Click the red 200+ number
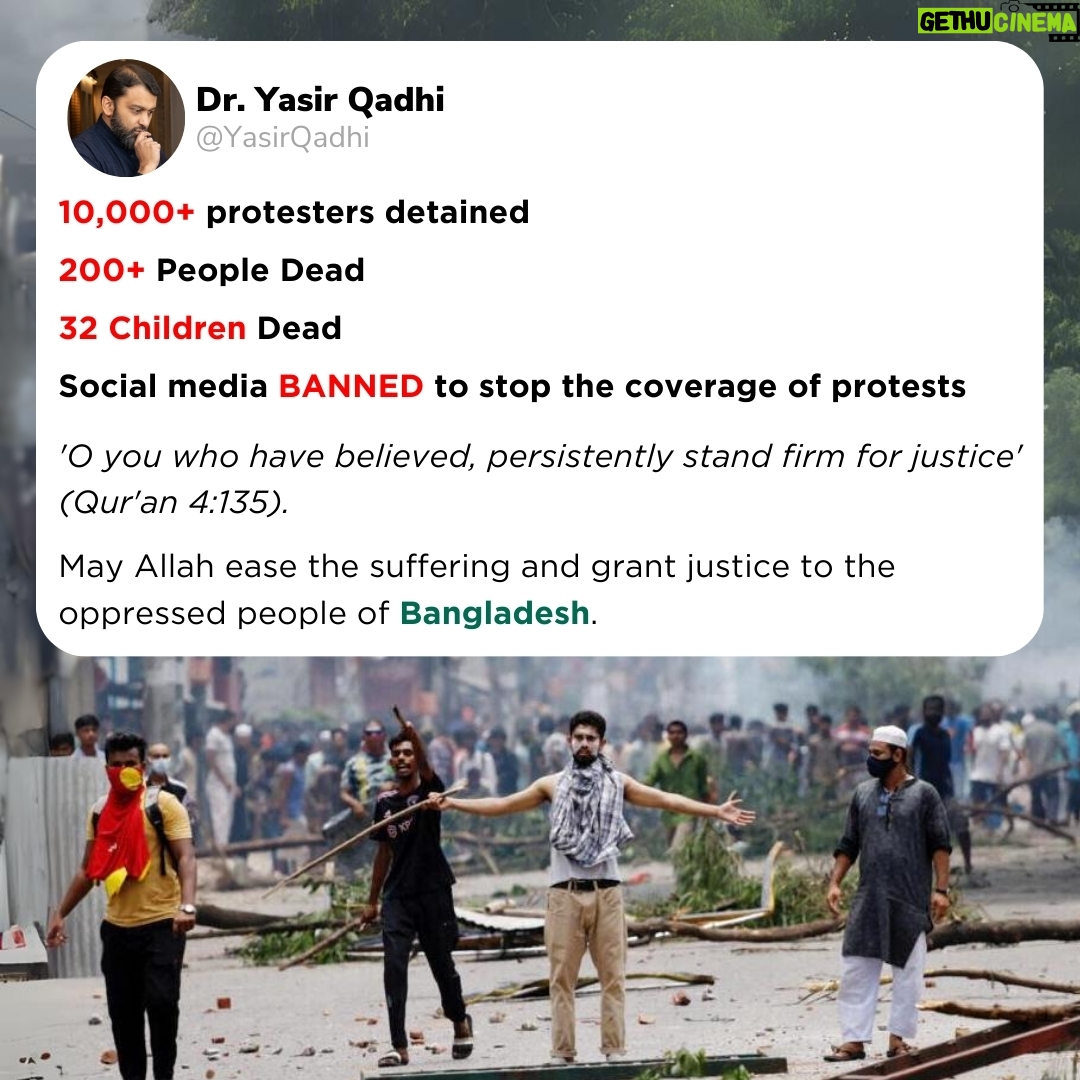Viewport: 1080px width, 1080px height. click(102, 270)
